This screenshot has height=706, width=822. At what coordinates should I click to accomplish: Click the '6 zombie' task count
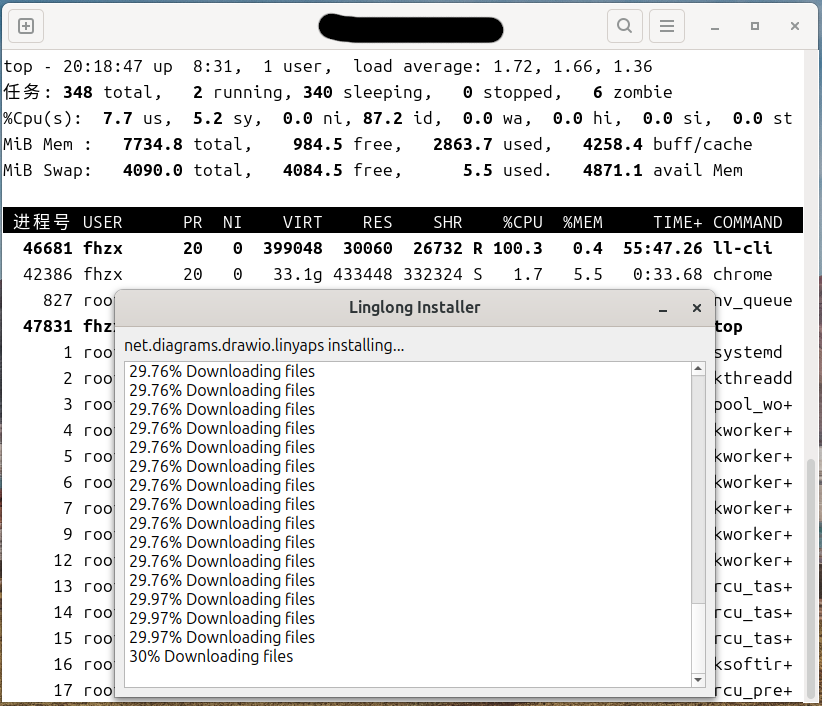(632, 92)
